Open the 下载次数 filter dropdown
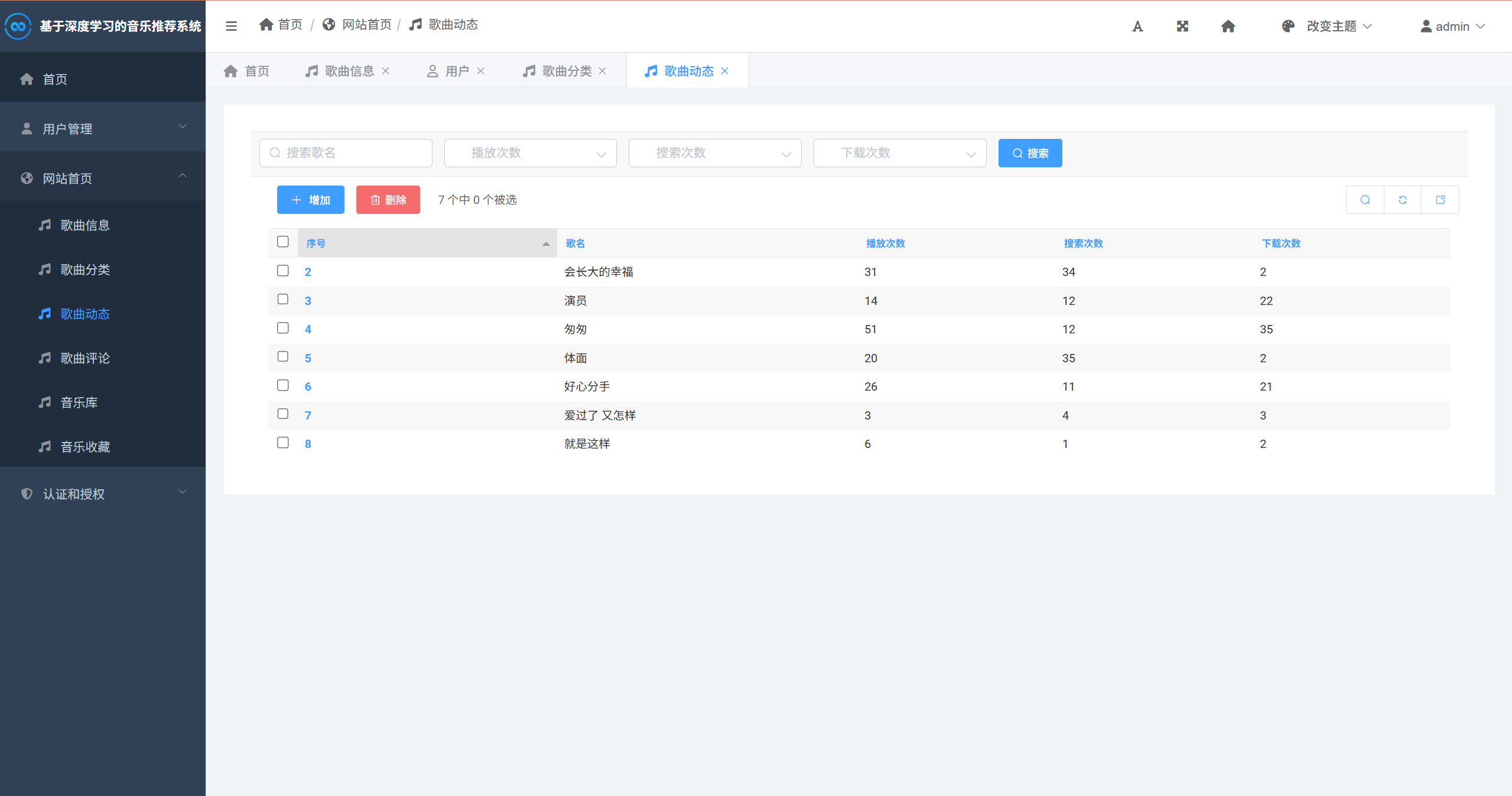This screenshot has height=796, width=1512. (899, 153)
